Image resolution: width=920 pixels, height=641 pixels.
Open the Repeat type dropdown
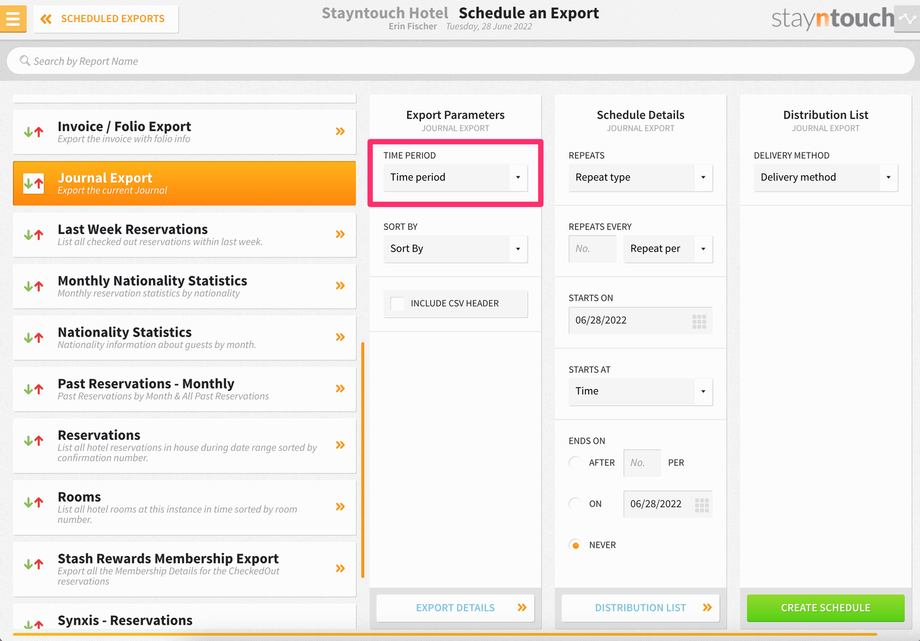click(641, 177)
